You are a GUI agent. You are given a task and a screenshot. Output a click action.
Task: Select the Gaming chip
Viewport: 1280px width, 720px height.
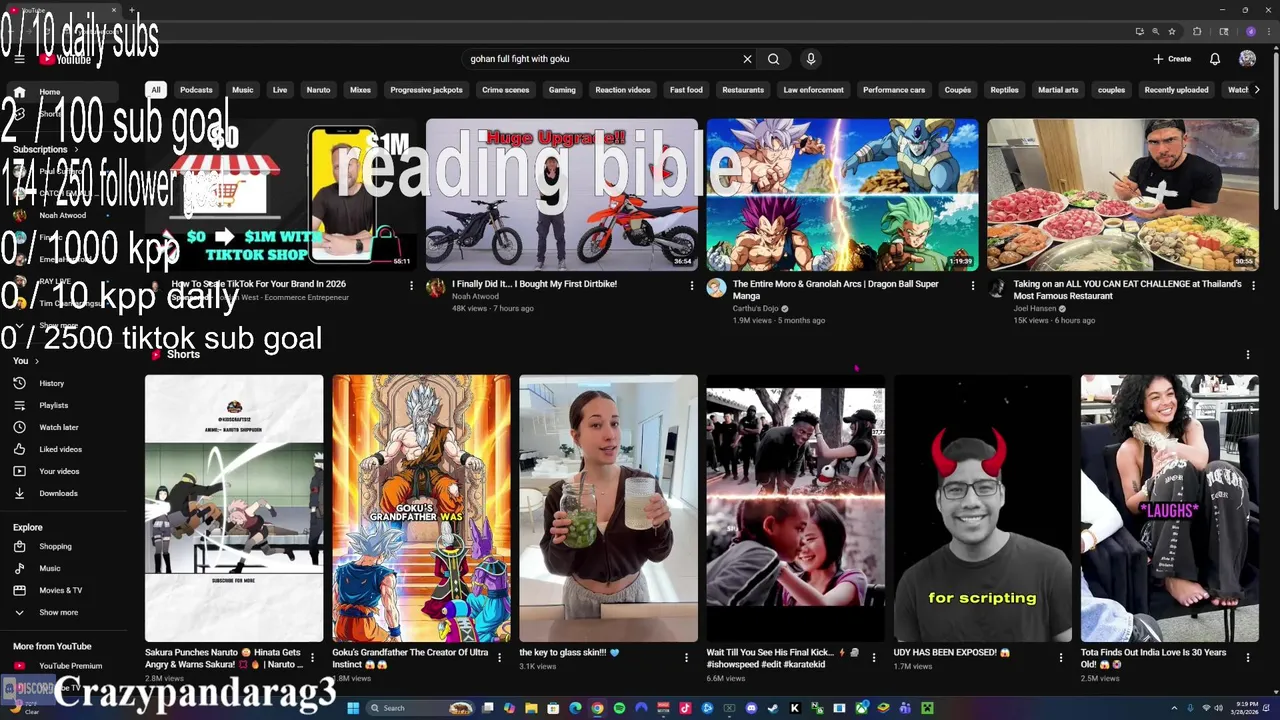(x=562, y=90)
